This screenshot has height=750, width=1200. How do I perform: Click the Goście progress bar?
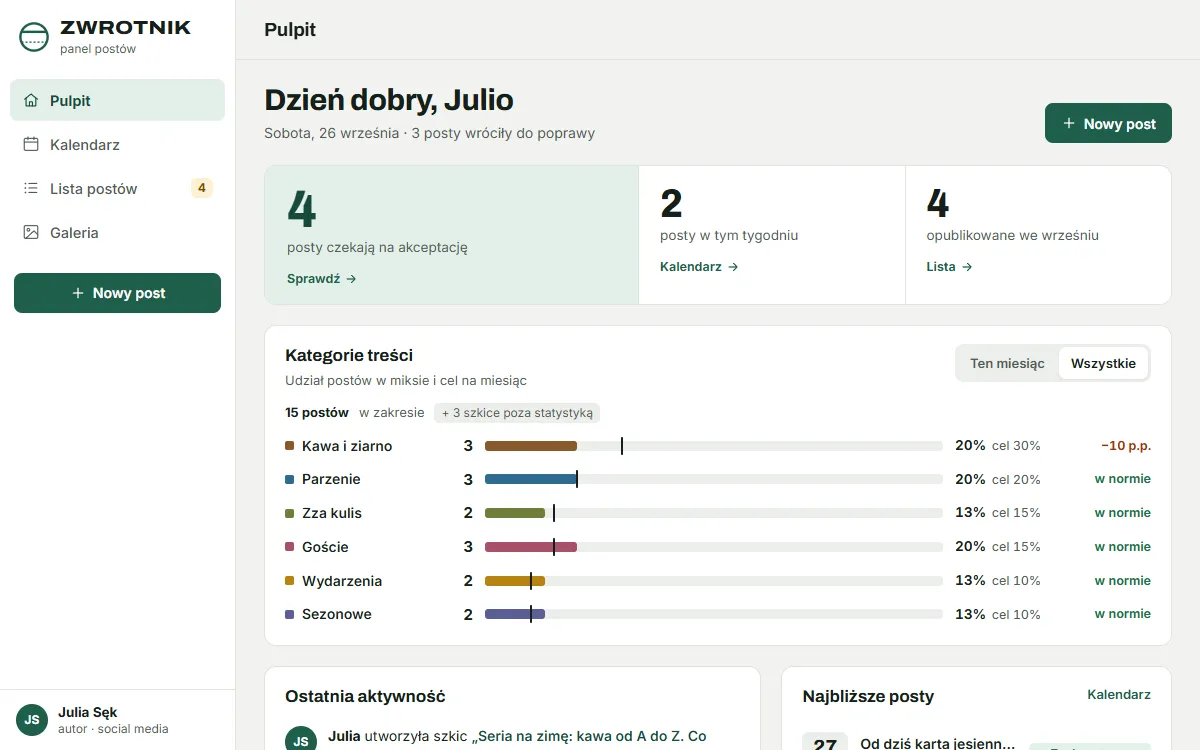point(714,547)
